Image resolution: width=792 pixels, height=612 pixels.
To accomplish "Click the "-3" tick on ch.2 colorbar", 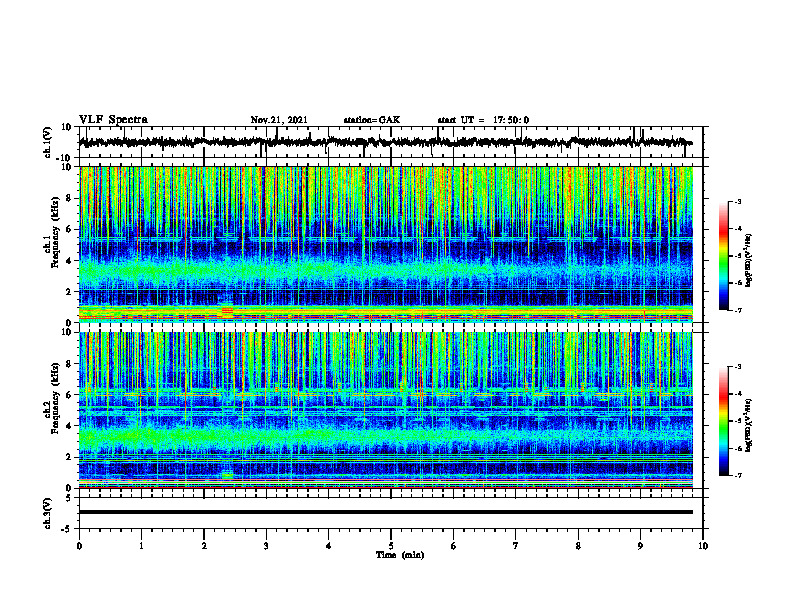I will point(737,367).
